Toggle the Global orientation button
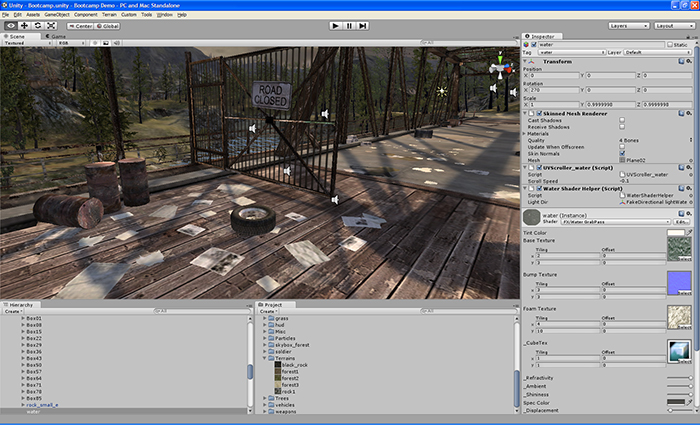This screenshot has height=425, width=700. 107,26
